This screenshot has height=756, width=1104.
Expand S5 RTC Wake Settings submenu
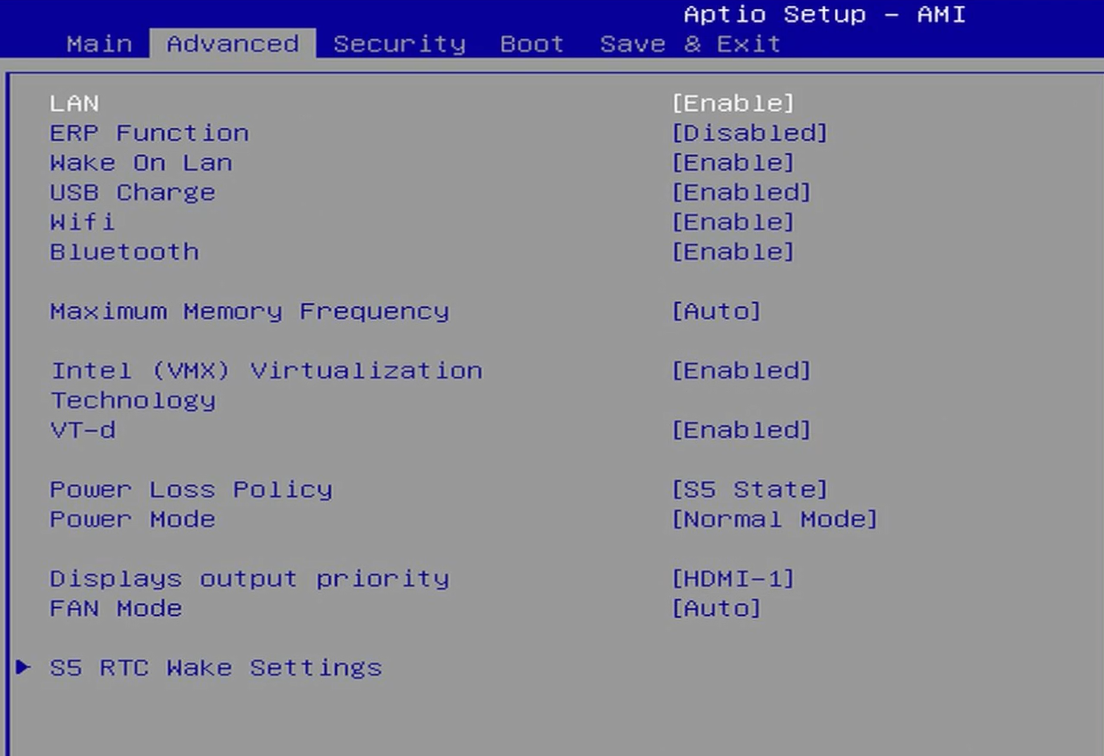click(216, 667)
